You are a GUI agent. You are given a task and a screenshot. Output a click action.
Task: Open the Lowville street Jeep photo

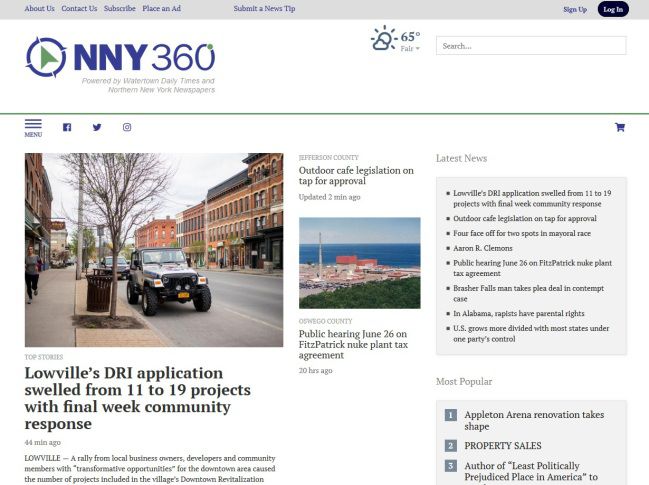[x=154, y=250]
